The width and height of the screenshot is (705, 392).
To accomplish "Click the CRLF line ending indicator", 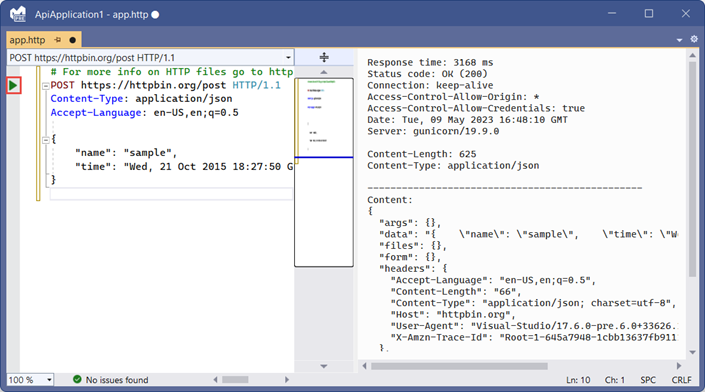I will click(681, 380).
